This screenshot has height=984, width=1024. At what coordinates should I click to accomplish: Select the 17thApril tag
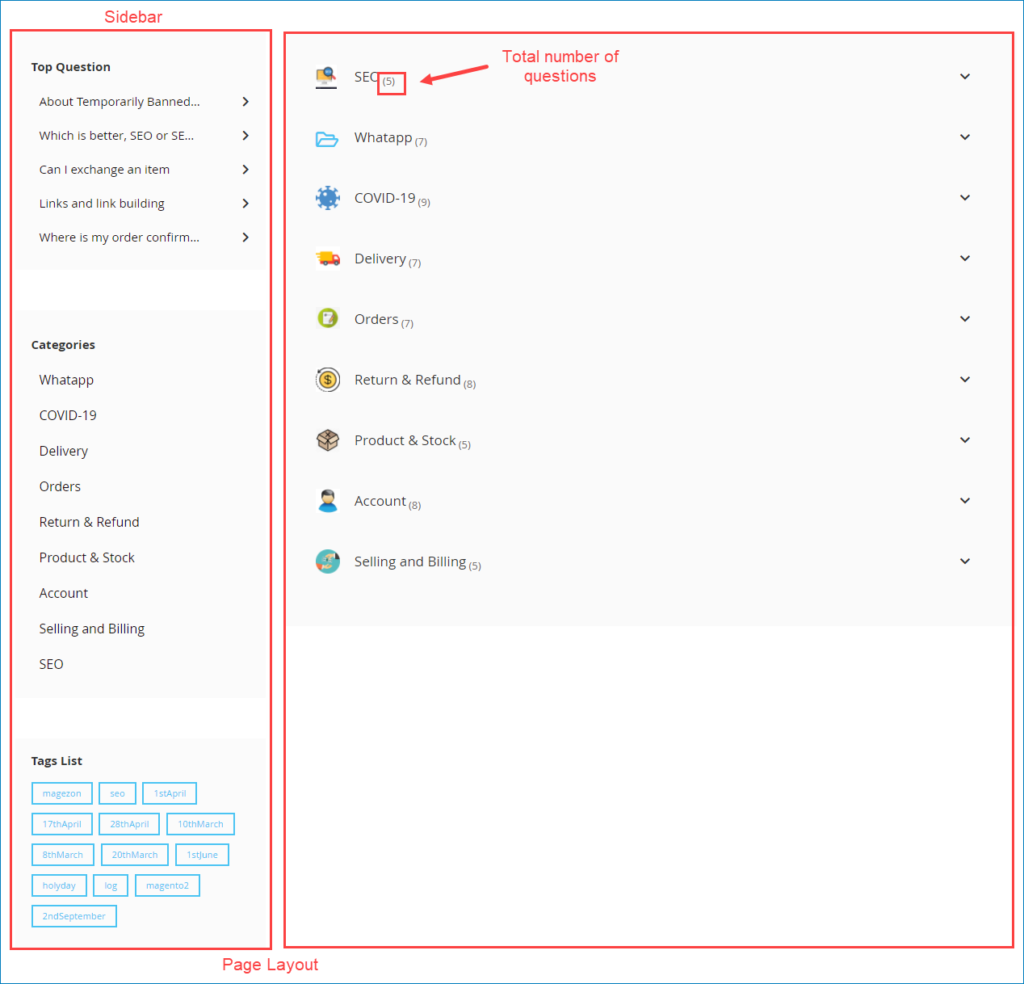click(x=62, y=824)
